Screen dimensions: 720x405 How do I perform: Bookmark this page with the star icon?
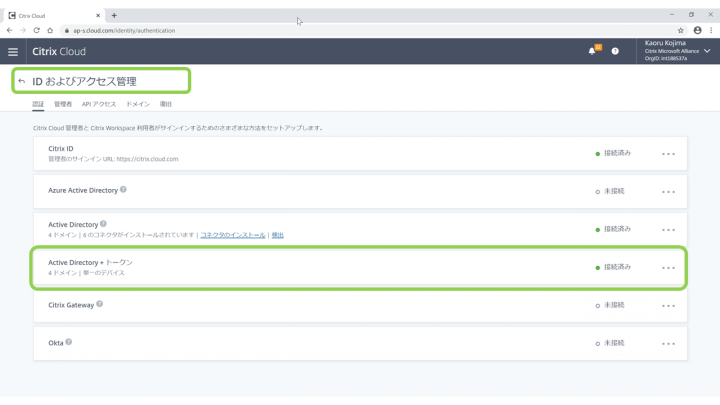pos(681,30)
